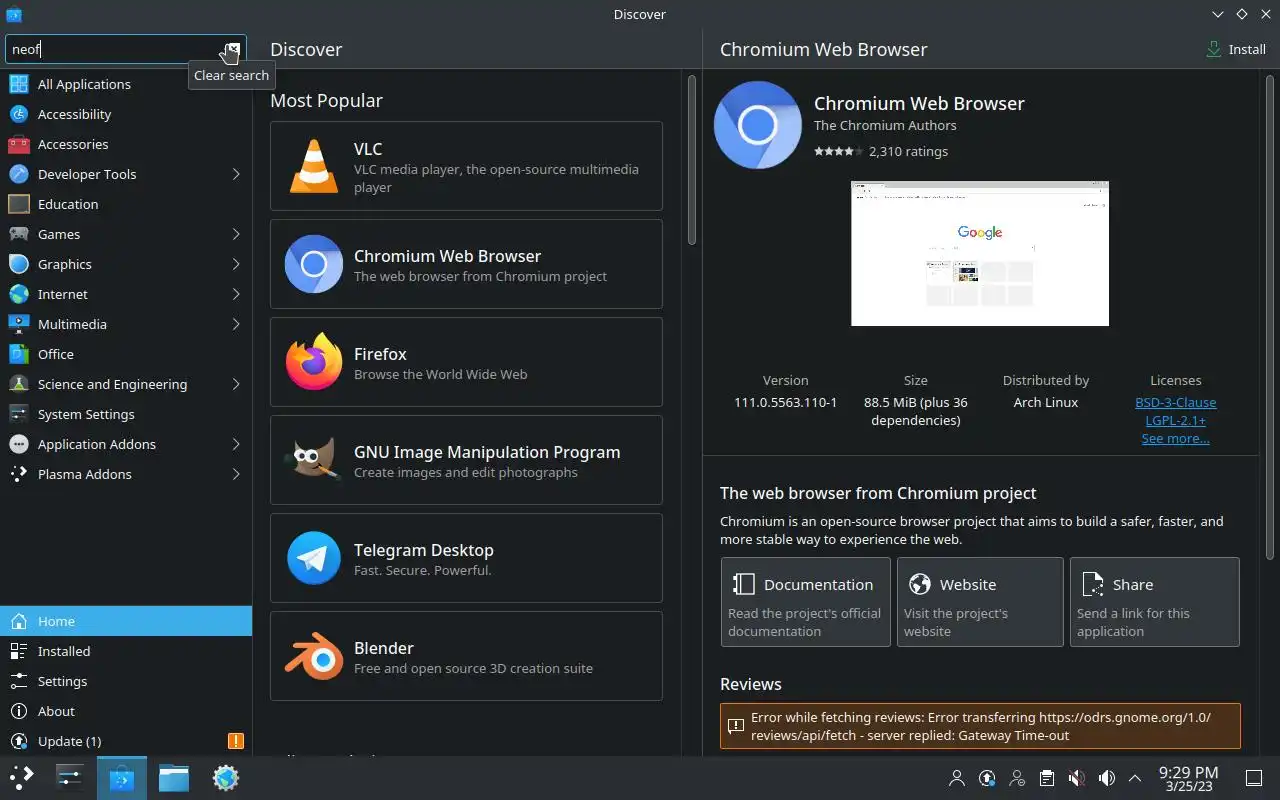Screen dimensions: 1280x800
Task: Open the Chromium screenshot thumbnail
Action: (979, 253)
